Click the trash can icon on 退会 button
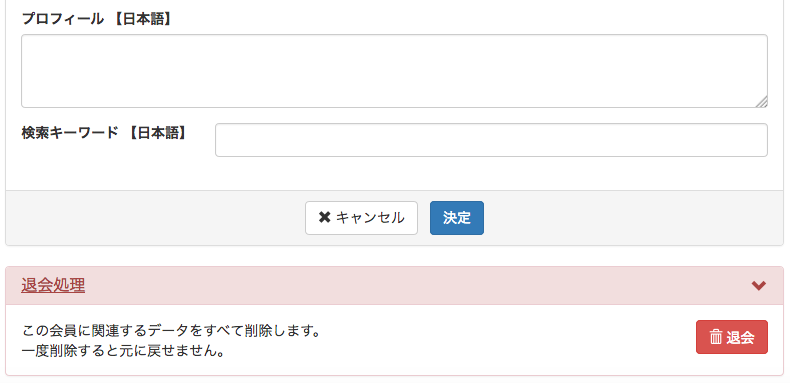The image size is (790, 383). (715, 337)
